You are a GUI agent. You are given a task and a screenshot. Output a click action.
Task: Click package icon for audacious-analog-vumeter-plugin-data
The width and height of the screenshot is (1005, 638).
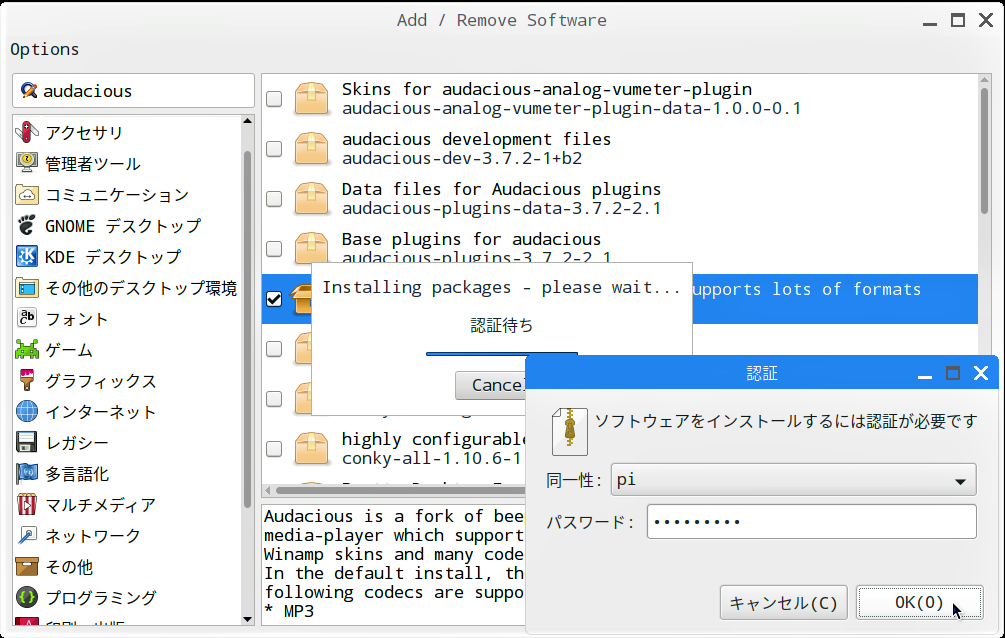(x=311, y=98)
